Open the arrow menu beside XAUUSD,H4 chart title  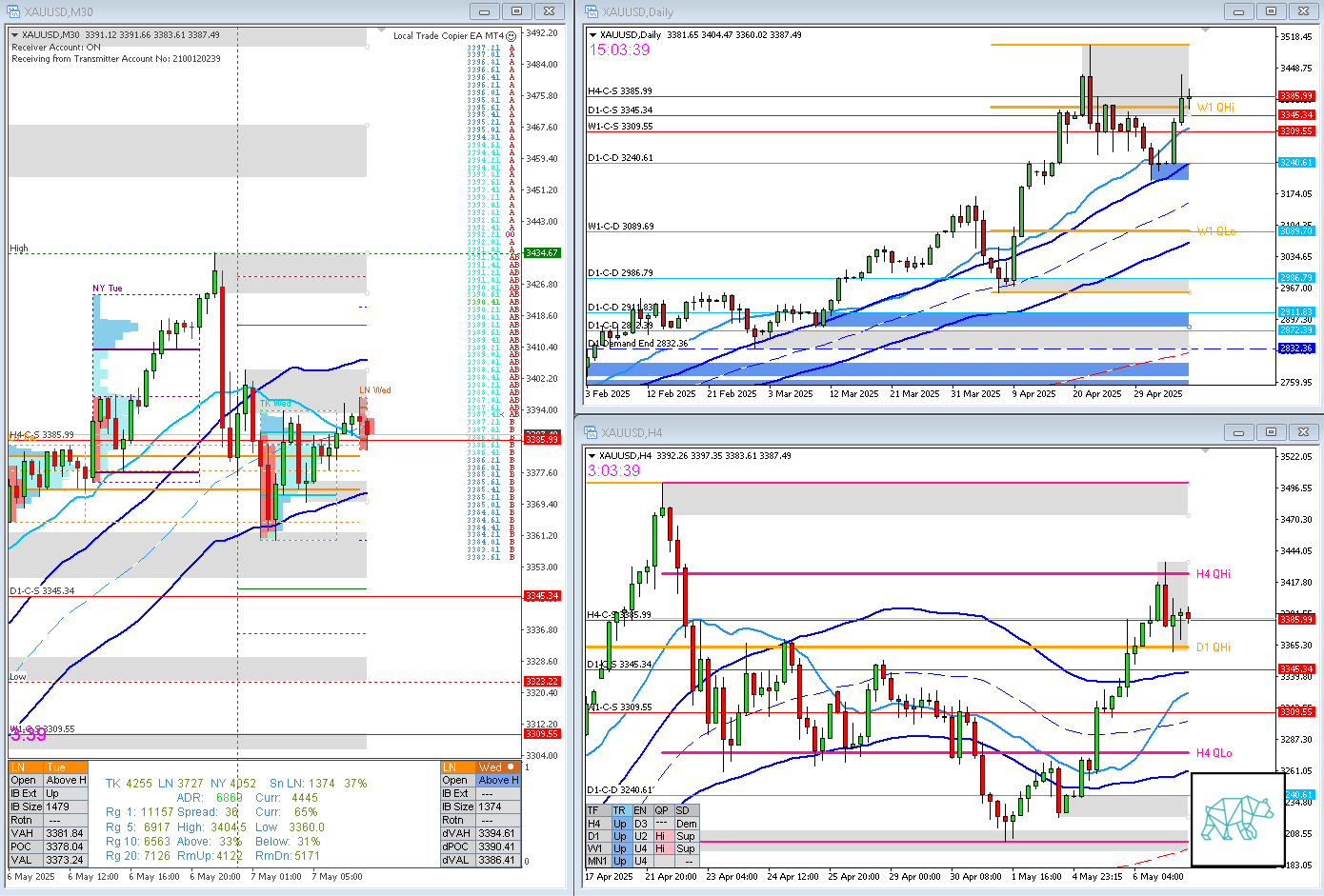[592, 456]
